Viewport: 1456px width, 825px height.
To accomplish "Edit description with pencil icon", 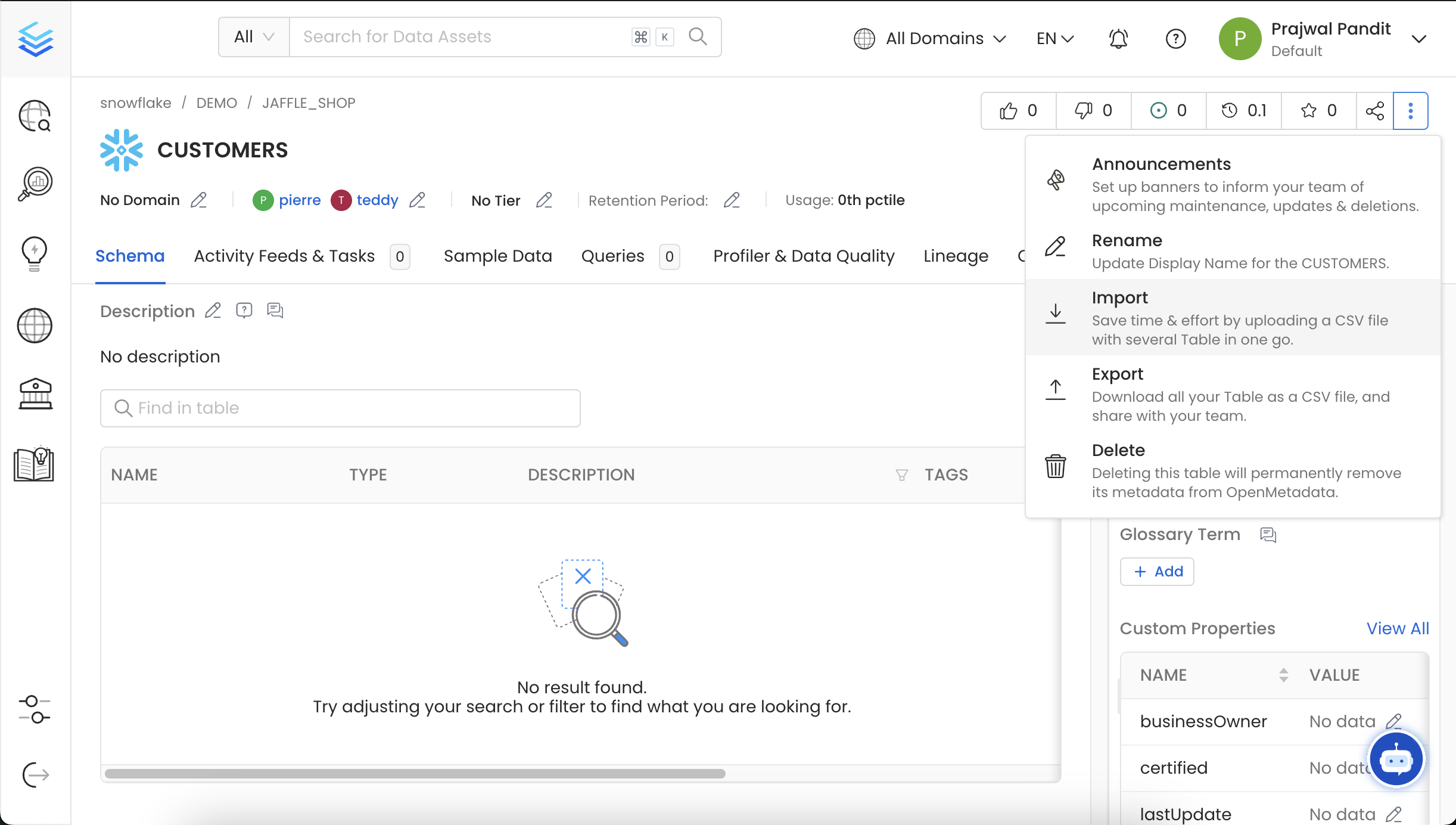I will coord(213,311).
